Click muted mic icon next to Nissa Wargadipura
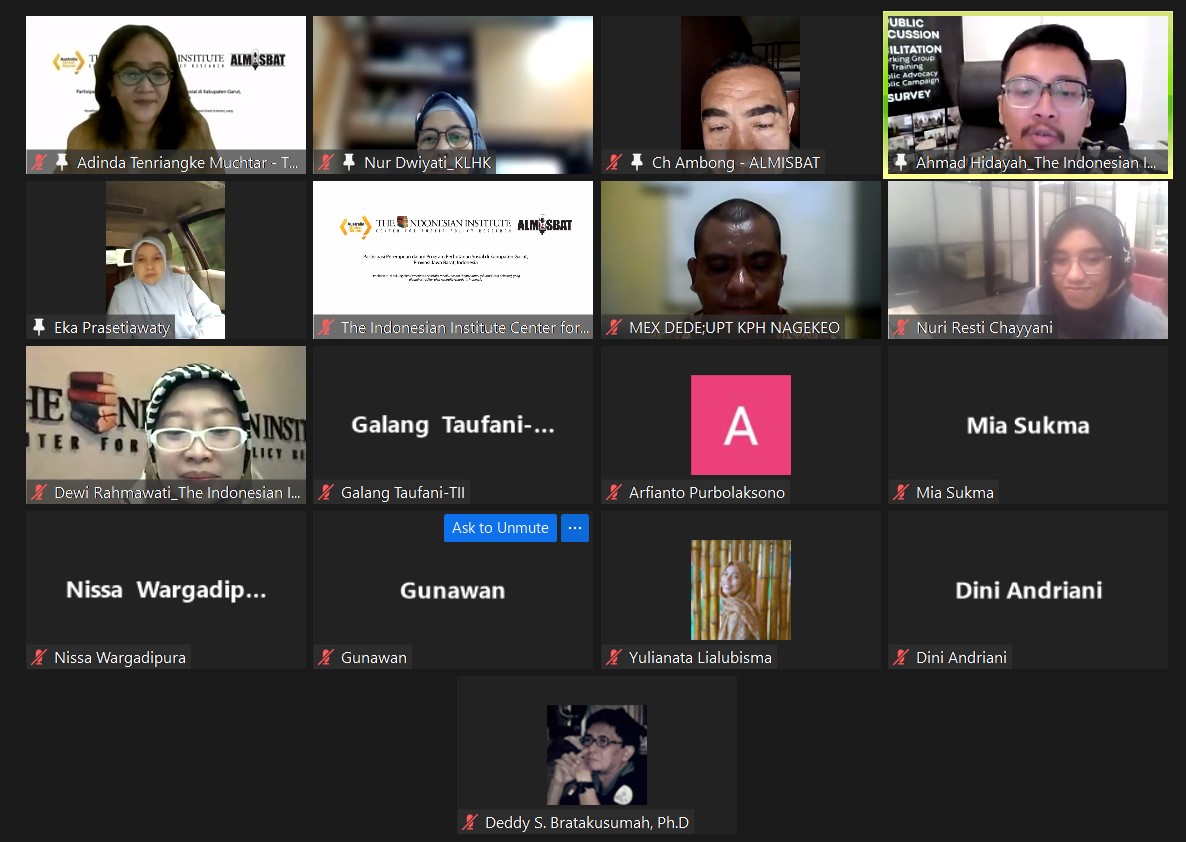This screenshot has width=1186, height=842. [x=40, y=657]
